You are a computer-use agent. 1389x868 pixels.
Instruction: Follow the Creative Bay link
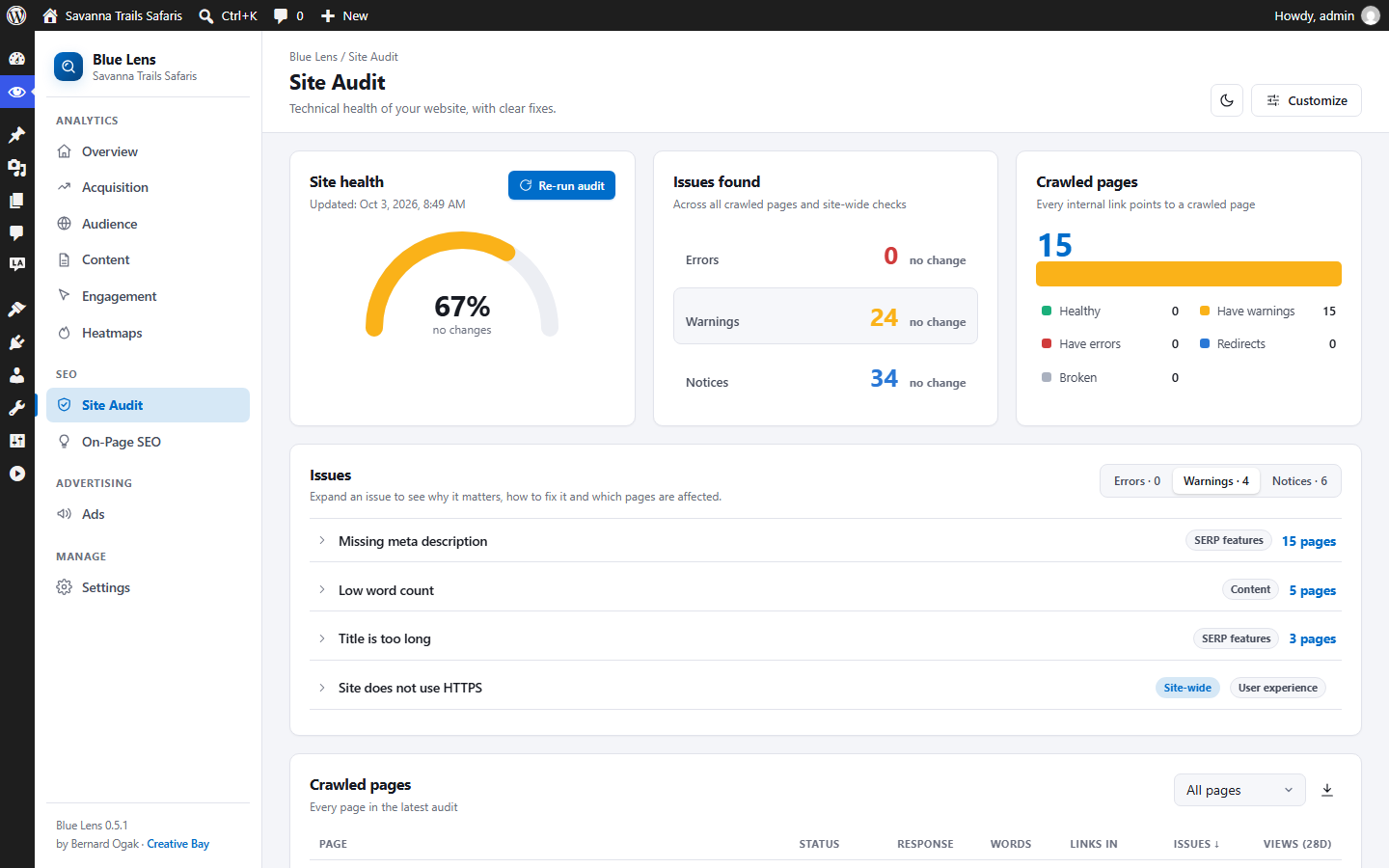coord(178,844)
